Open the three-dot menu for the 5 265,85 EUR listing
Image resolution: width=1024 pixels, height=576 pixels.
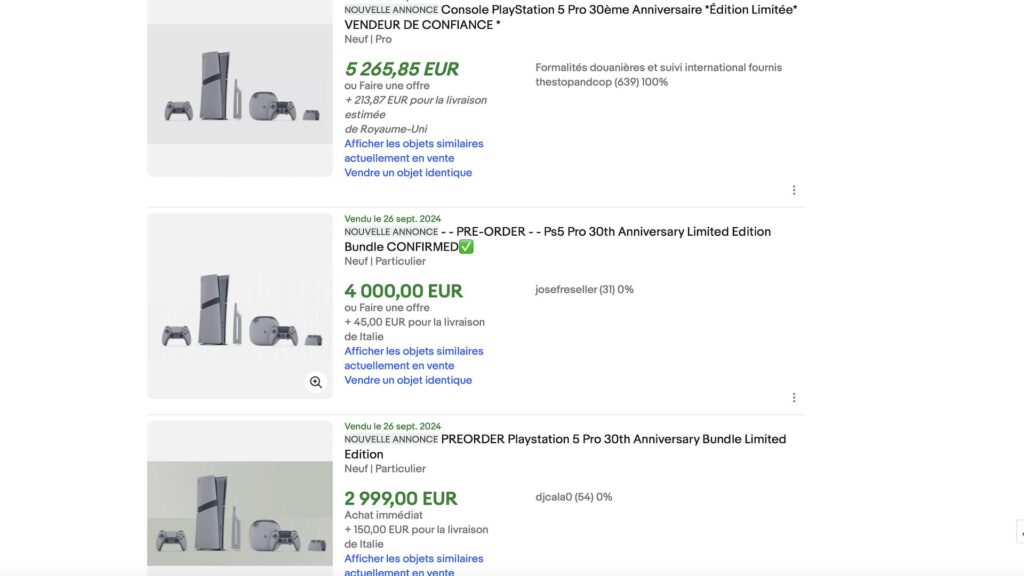click(x=793, y=190)
